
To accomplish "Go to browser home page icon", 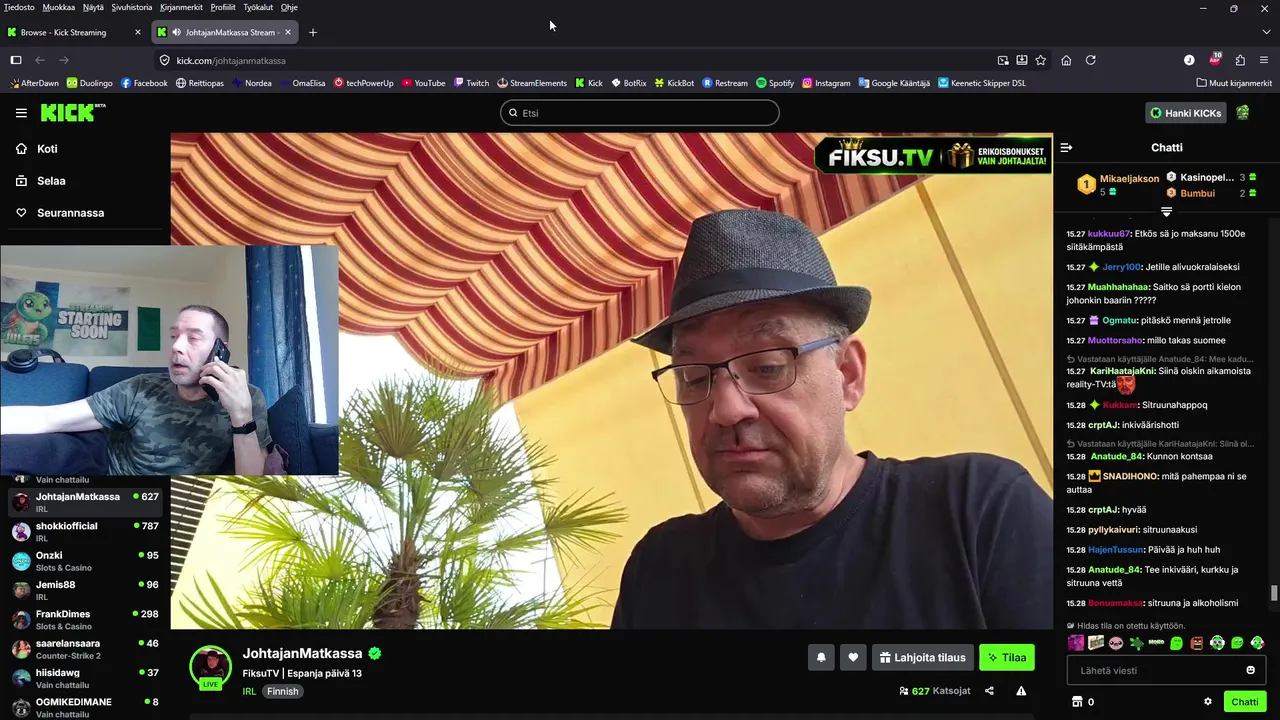I will [1066, 60].
